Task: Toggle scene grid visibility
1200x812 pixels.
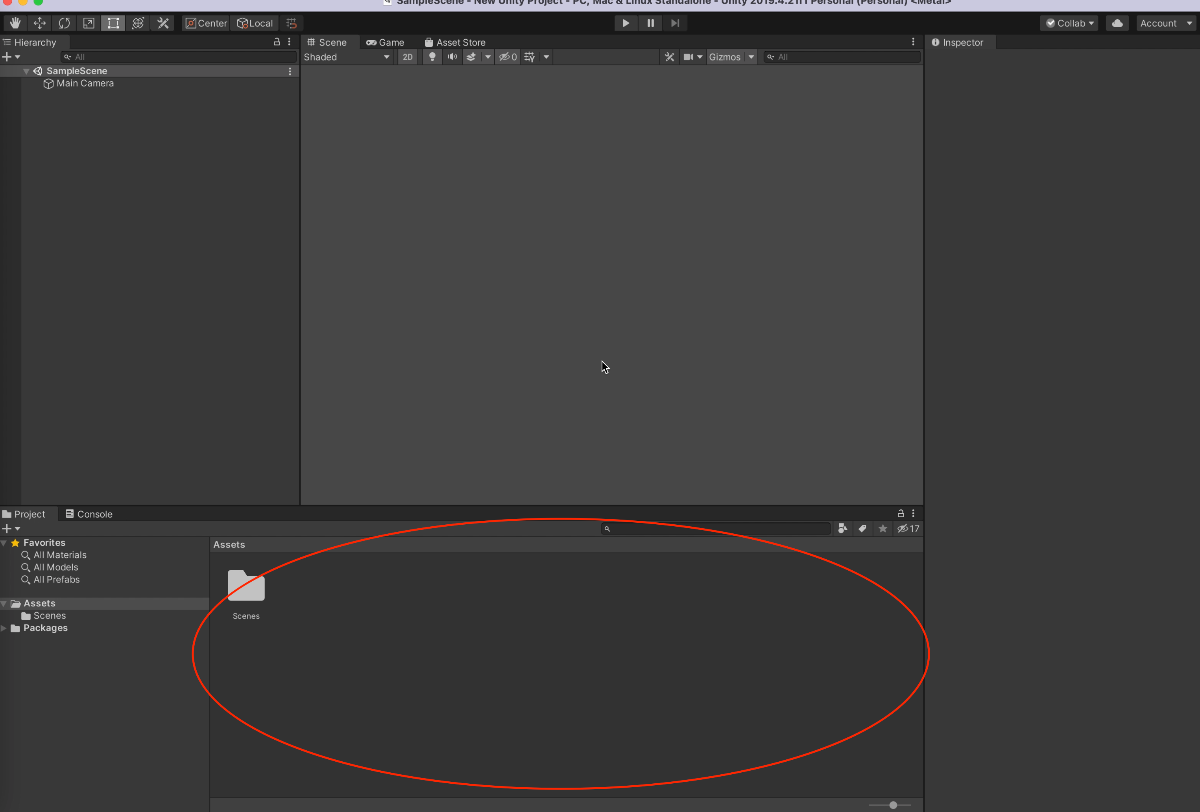Action: (x=530, y=57)
